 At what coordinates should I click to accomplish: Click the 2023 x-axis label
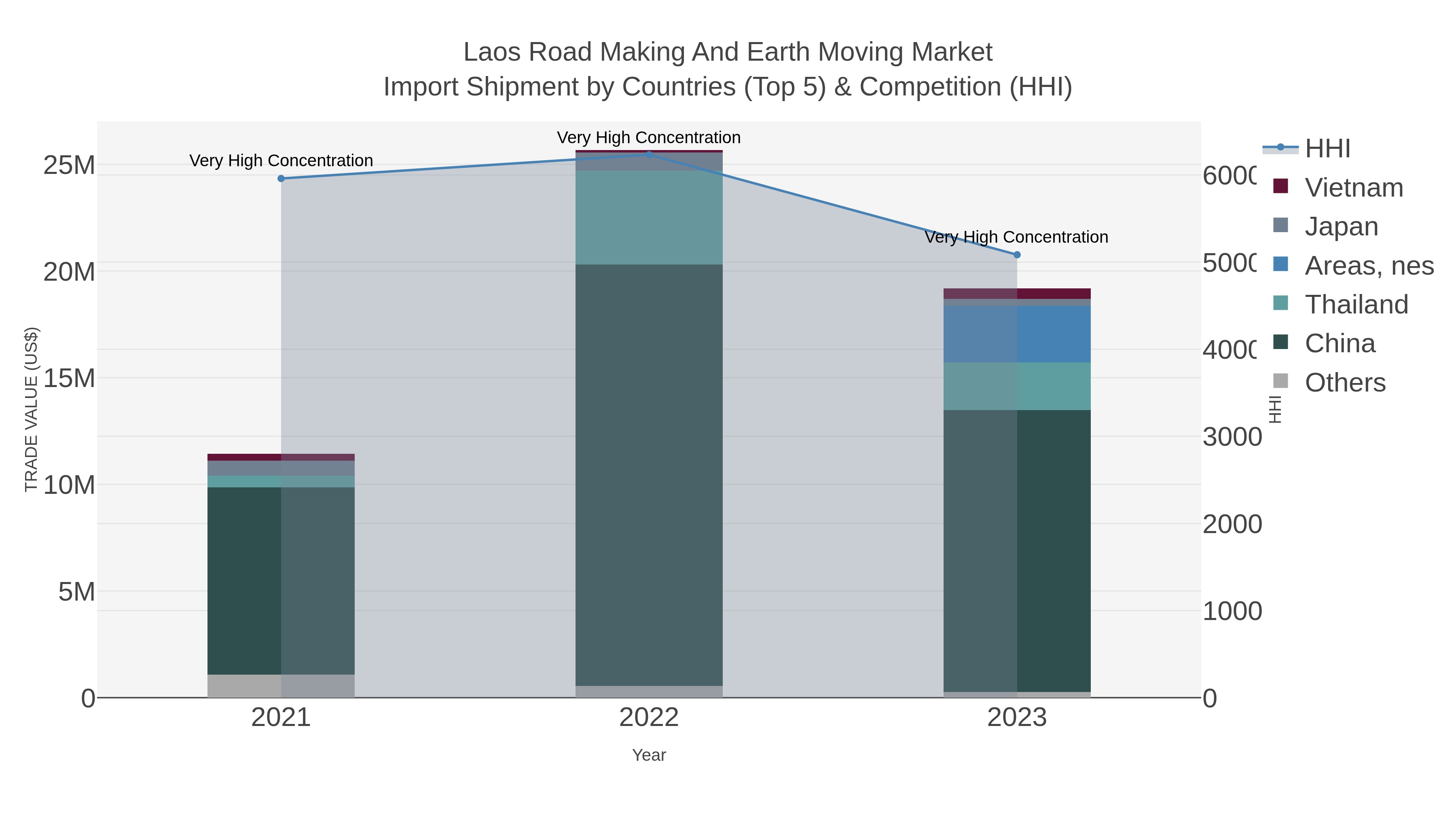pyautogui.click(x=1017, y=717)
